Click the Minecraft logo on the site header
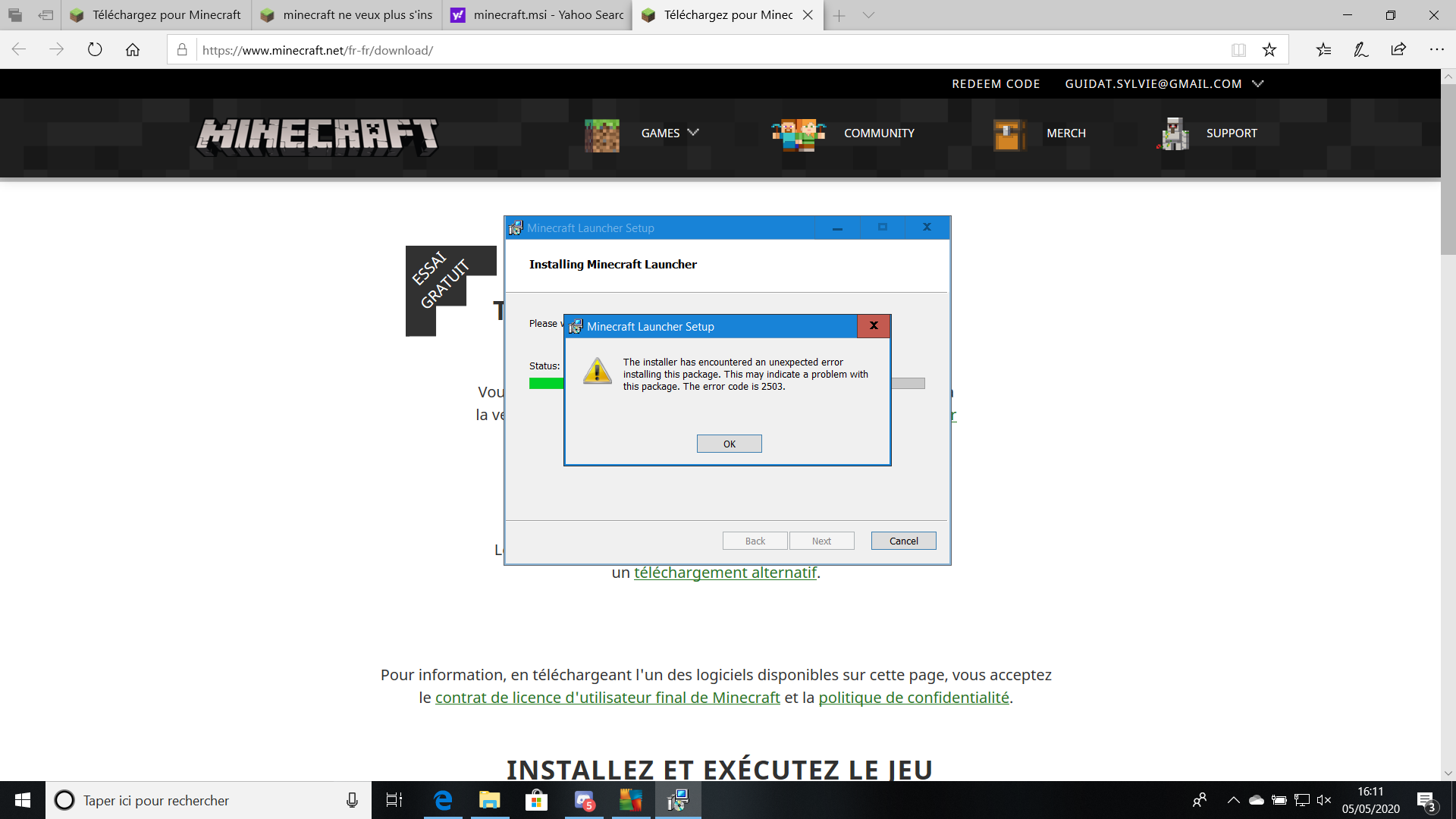This screenshot has width=1456, height=819. tap(317, 136)
